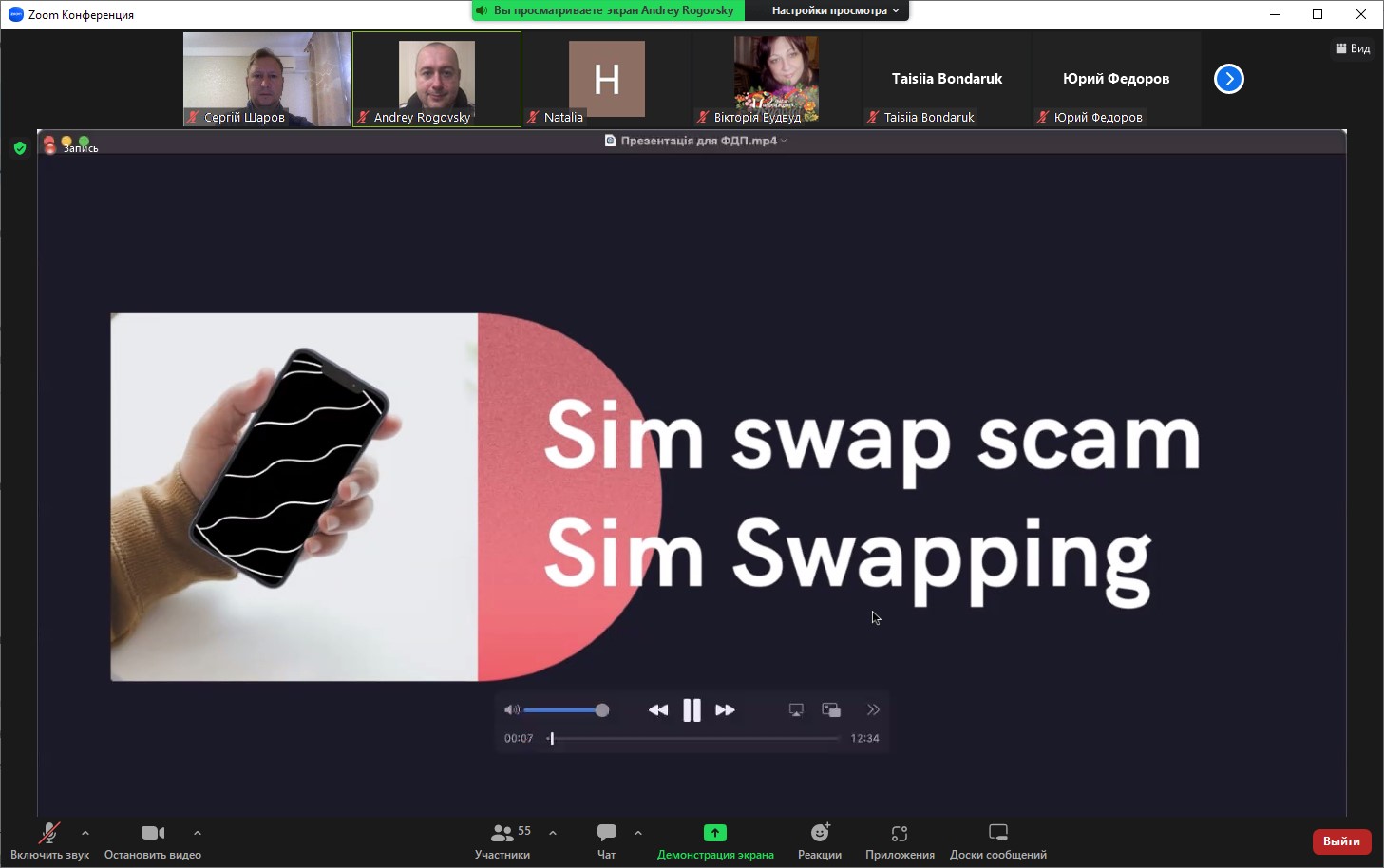Screen dimensions: 1384x868
Task: Expand video options arrow next to camera
Action: 198,833
